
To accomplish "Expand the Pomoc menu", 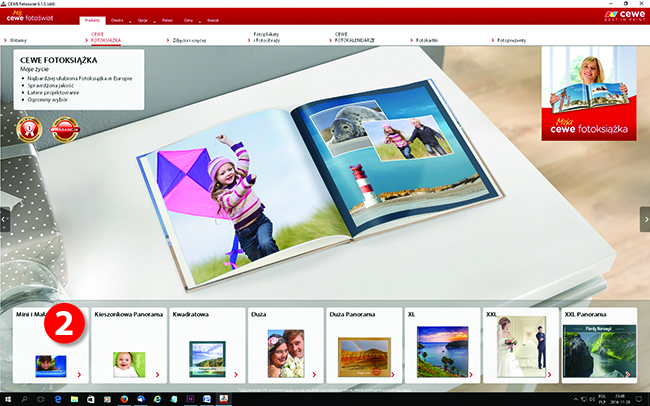I will pyautogui.click(x=166, y=19).
